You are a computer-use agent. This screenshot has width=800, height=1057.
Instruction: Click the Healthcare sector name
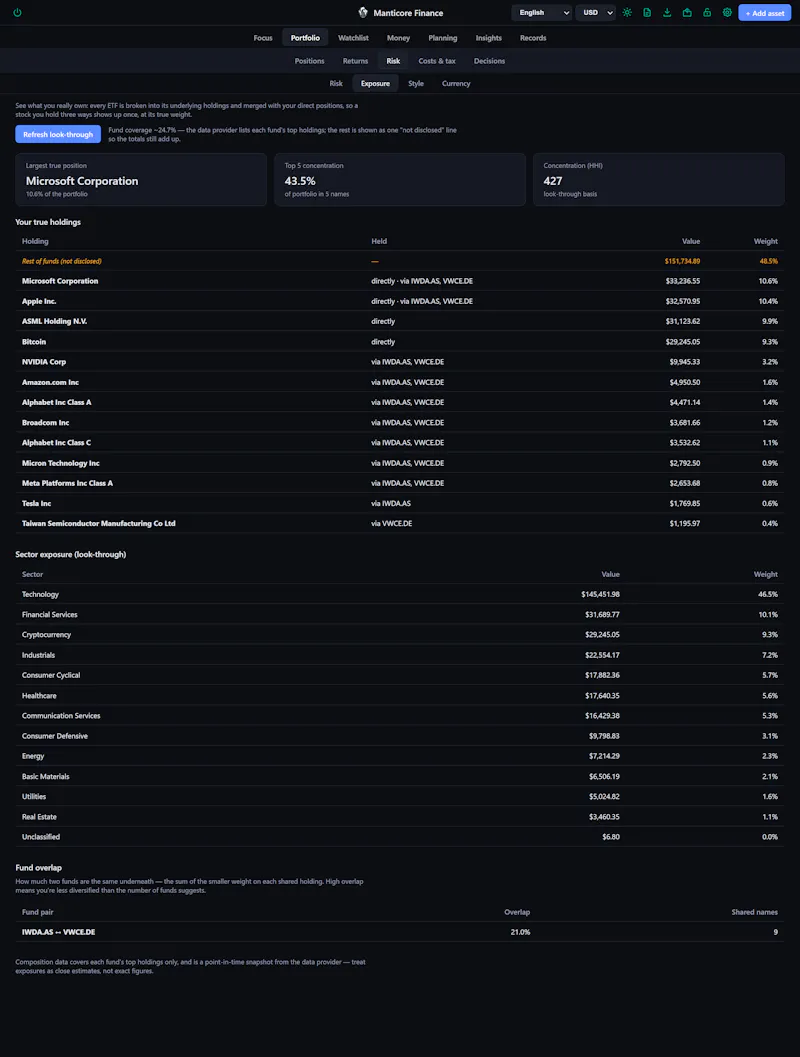(x=39, y=696)
